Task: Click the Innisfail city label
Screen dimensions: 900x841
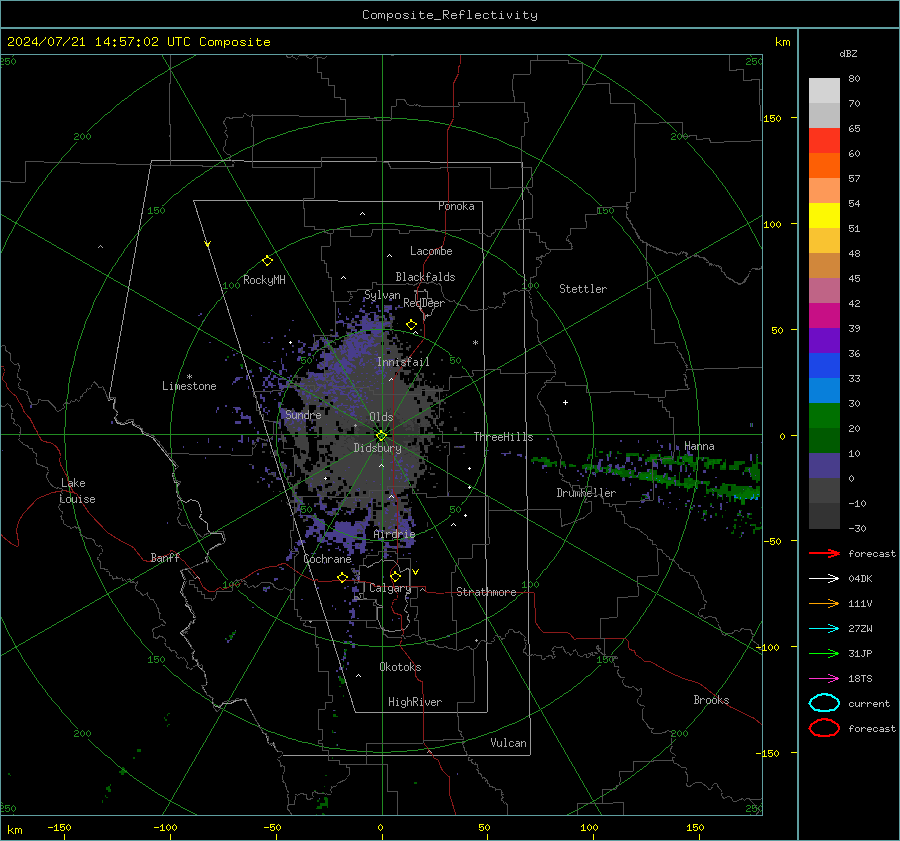Action: (x=403, y=362)
